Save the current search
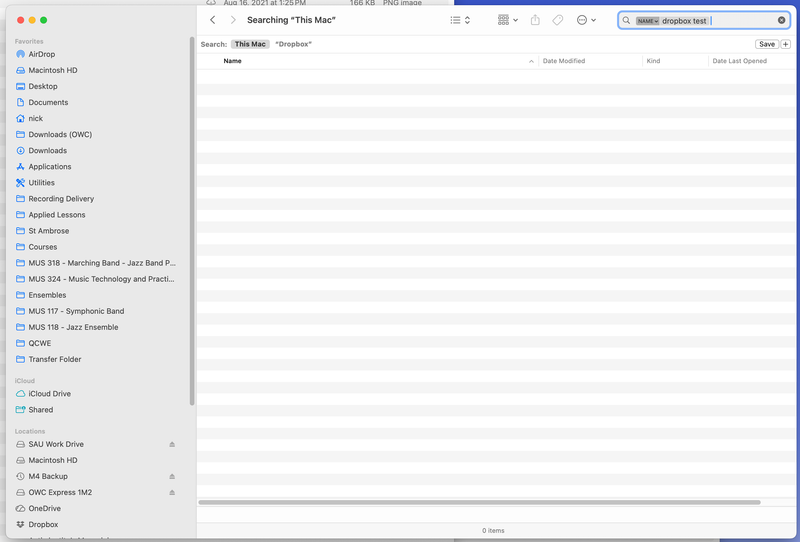 [766, 44]
